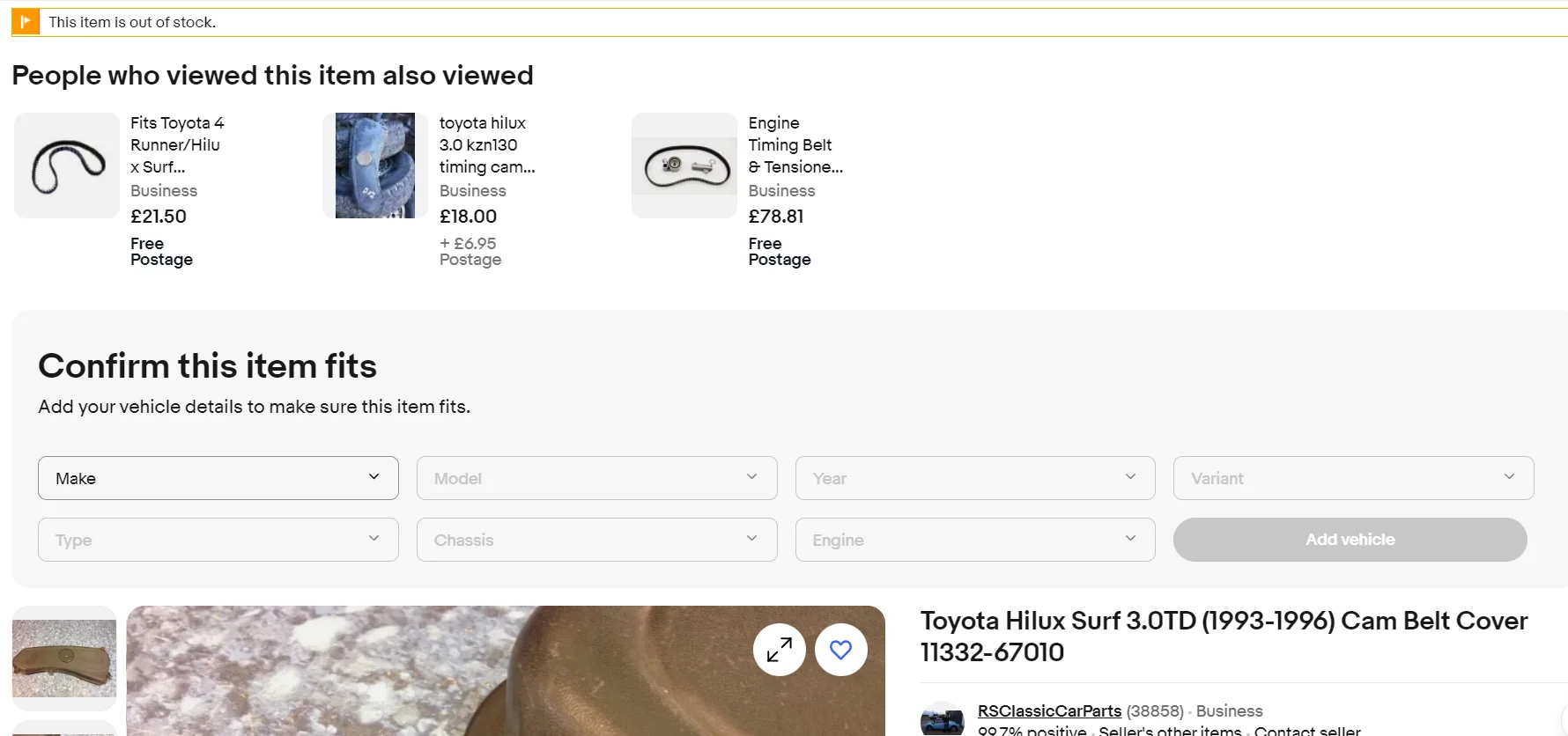Click the (38858) feedback score
This screenshot has width=1568, height=736.
(x=1154, y=710)
